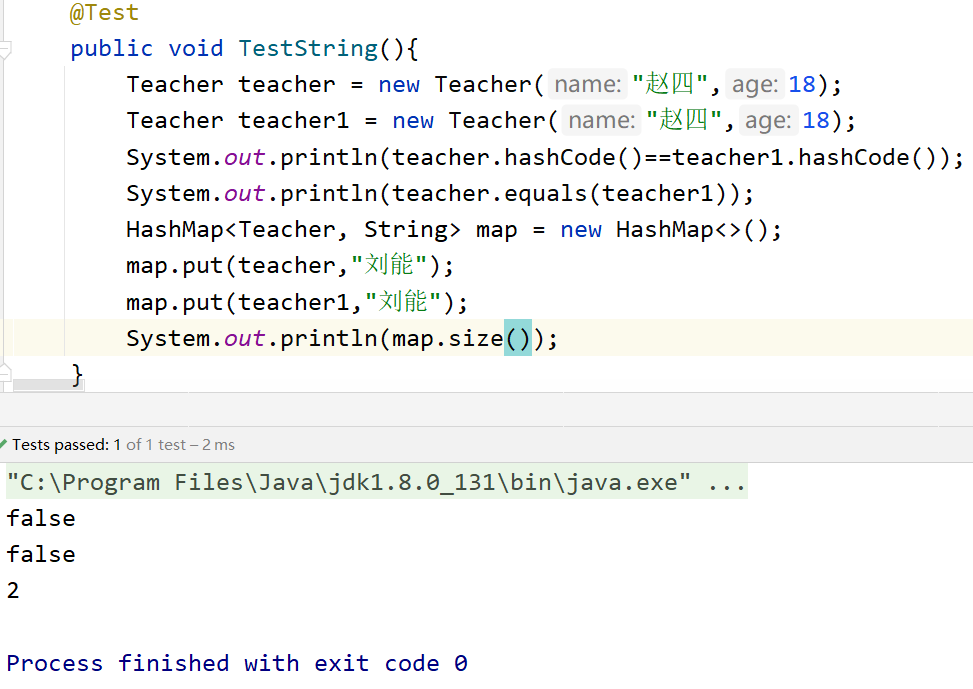This screenshot has height=689, width=973.
Task: Click the 'void' return type keyword
Action: (x=195, y=48)
